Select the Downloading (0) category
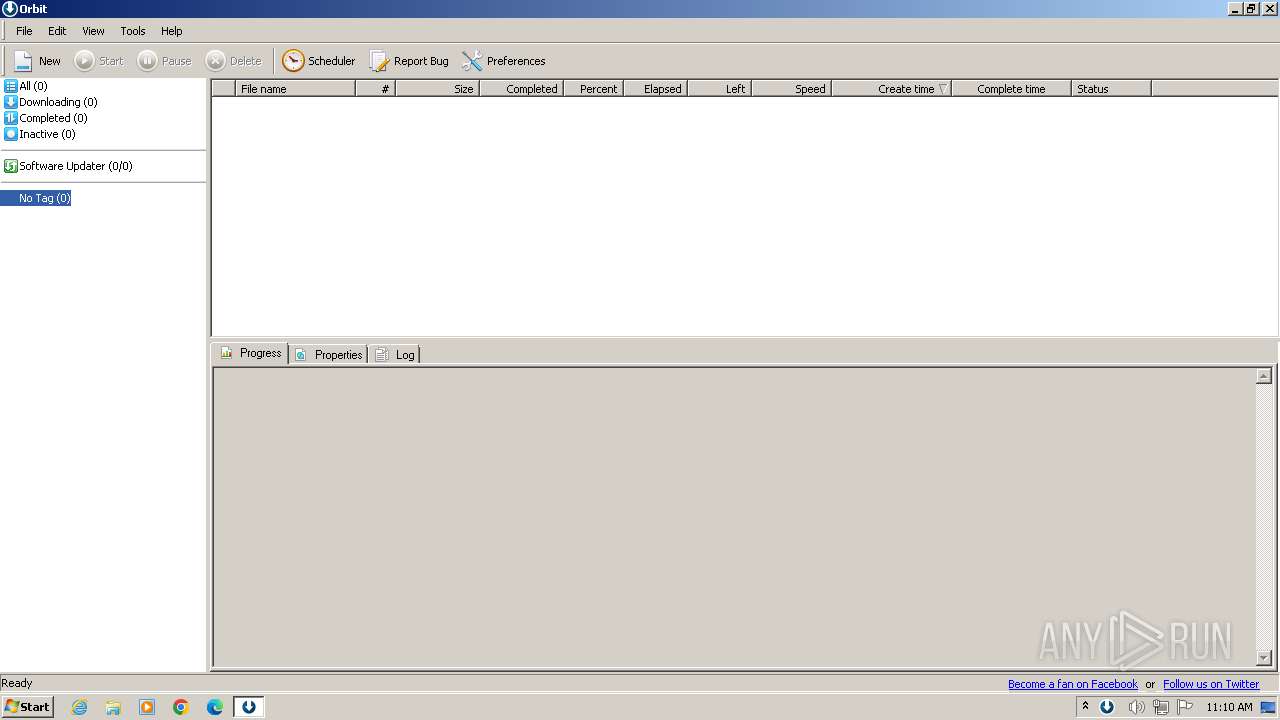Viewport: 1280px width, 720px height. click(51, 102)
